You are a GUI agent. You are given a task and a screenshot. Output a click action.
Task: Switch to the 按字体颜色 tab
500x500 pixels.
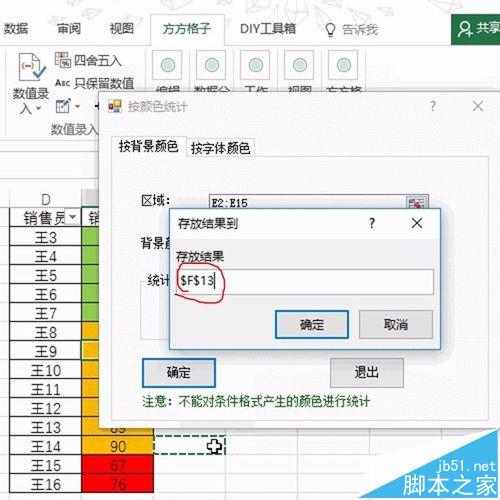(220, 148)
